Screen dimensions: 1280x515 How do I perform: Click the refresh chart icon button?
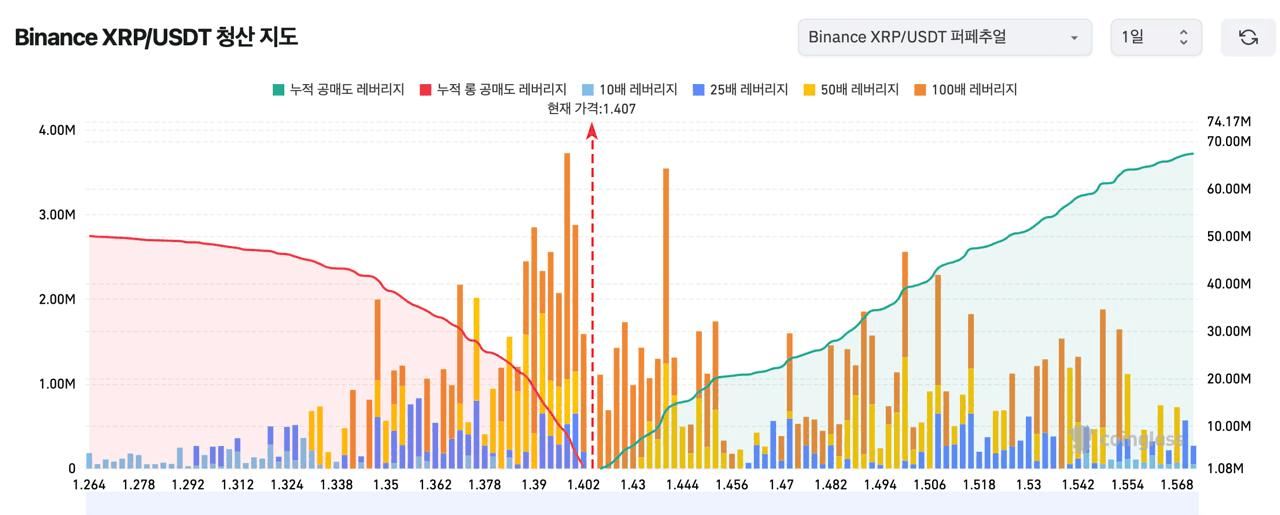[x=1248, y=37]
